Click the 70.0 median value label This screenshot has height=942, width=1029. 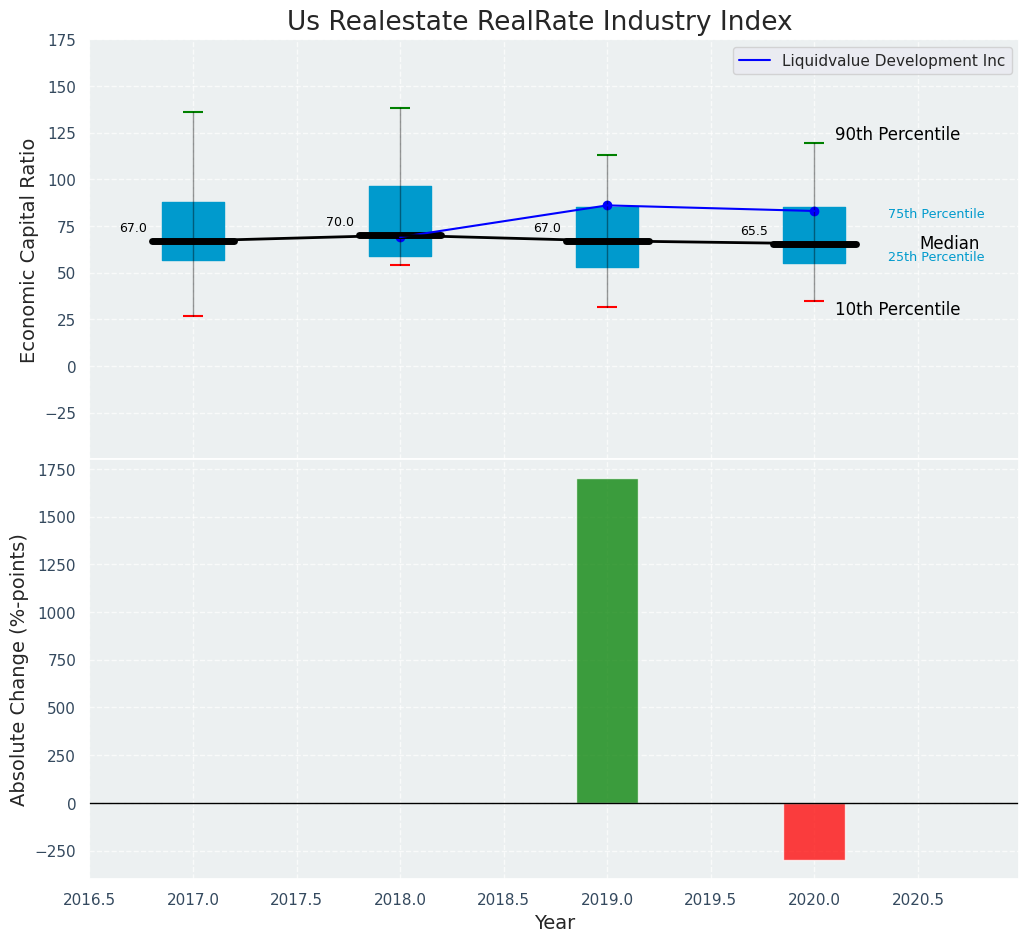[x=340, y=222]
